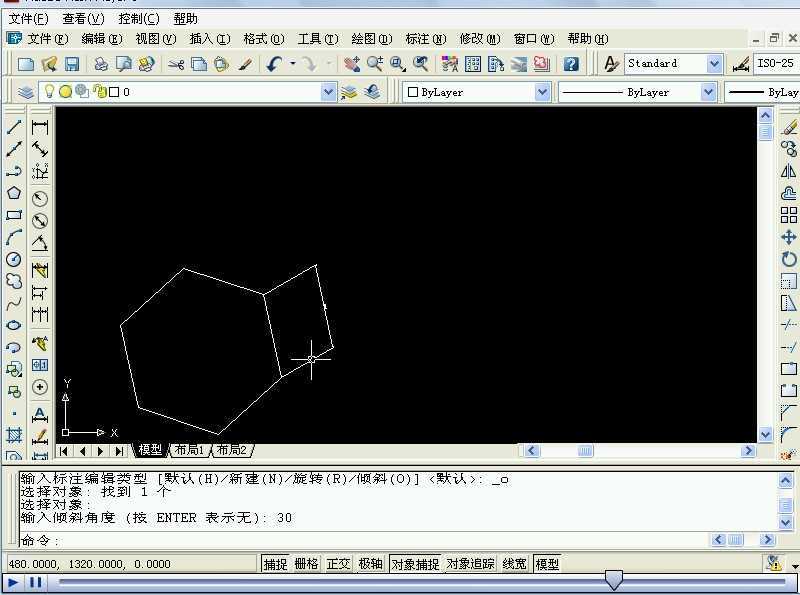Select the Line draw tool

(14, 126)
